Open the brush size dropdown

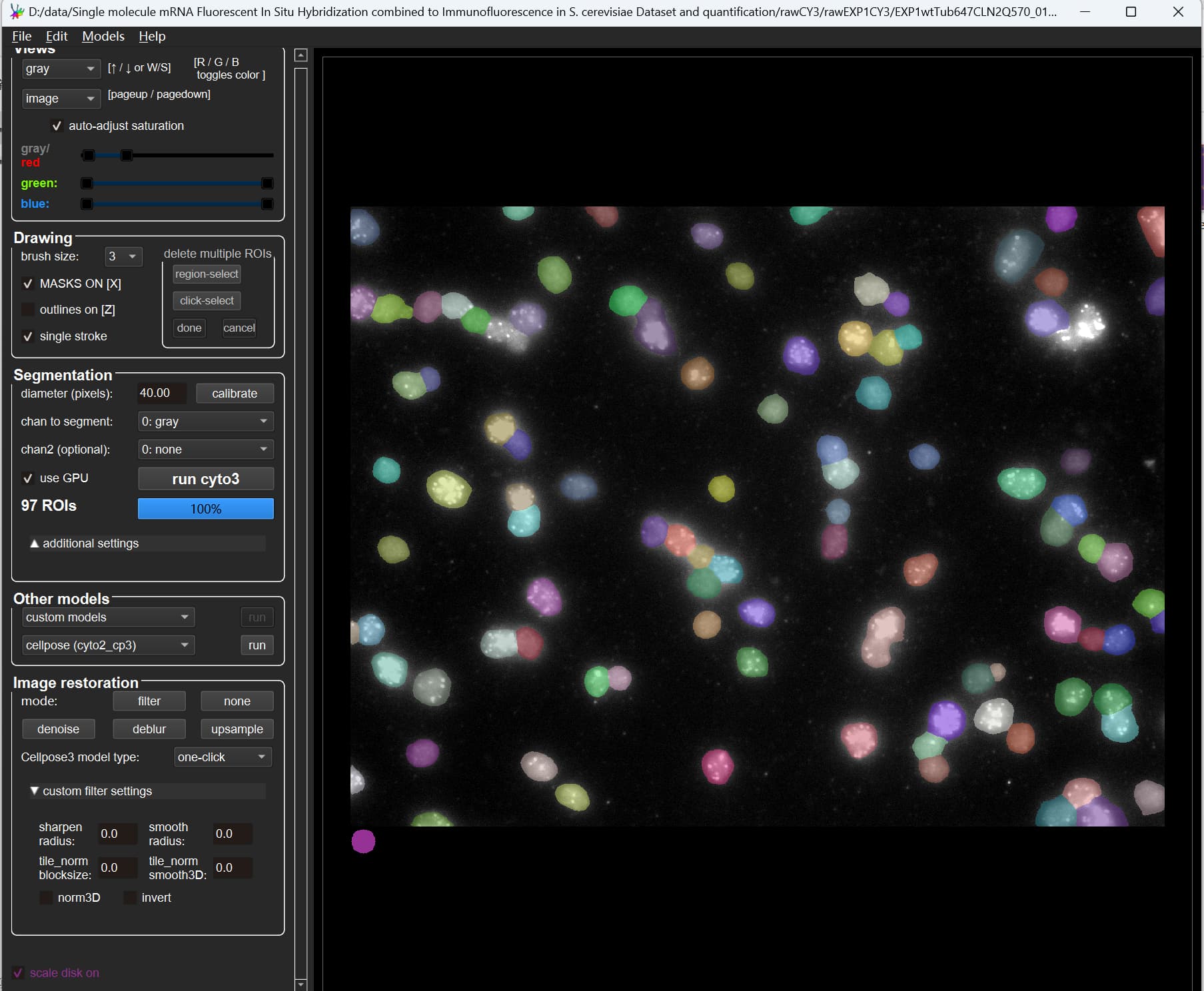pos(123,256)
